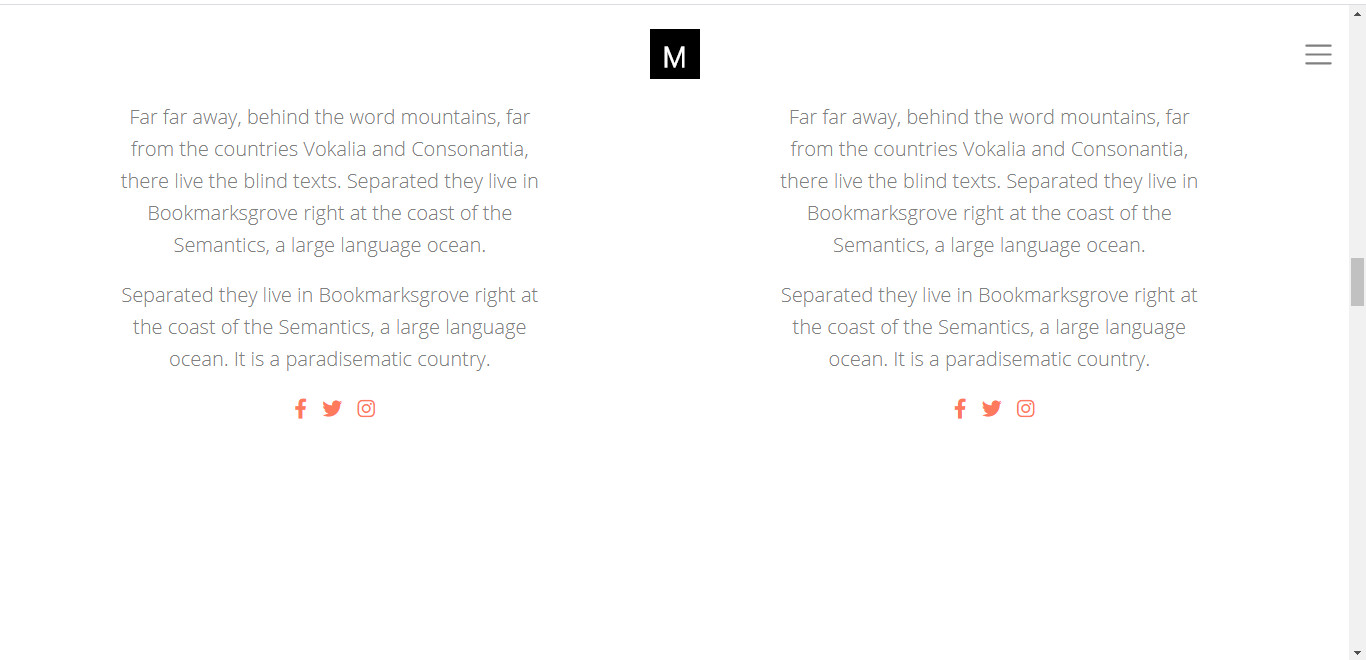This screenshot has width=1366, height=660.
Task: Click the right column Facebook icon
Action: [960, 408]
